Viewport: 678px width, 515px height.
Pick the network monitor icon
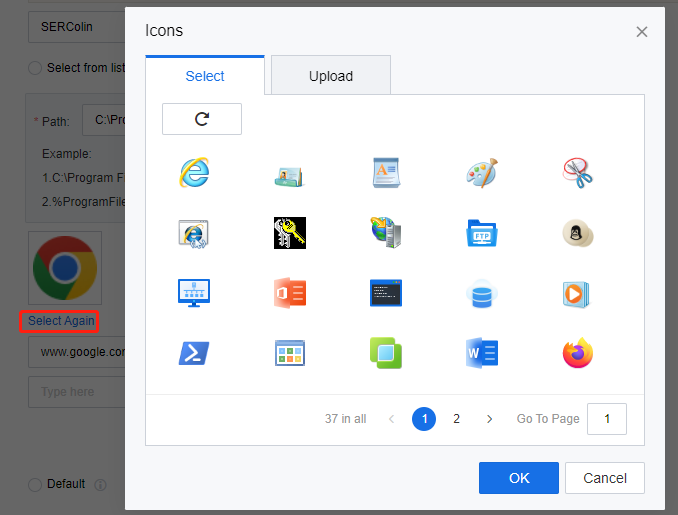pos(194,293)
